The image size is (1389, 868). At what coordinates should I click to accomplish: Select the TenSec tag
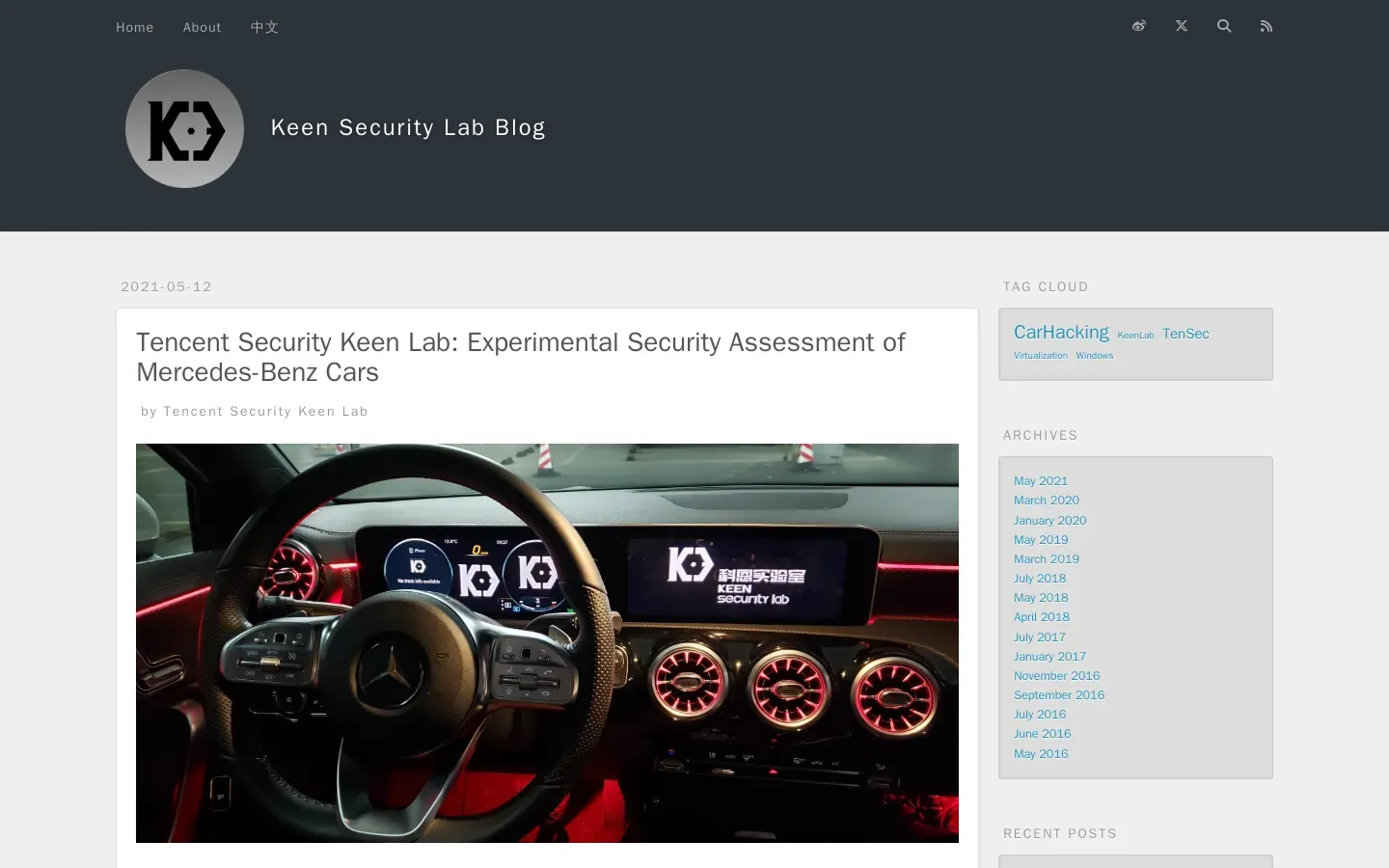click(1185, 334)
